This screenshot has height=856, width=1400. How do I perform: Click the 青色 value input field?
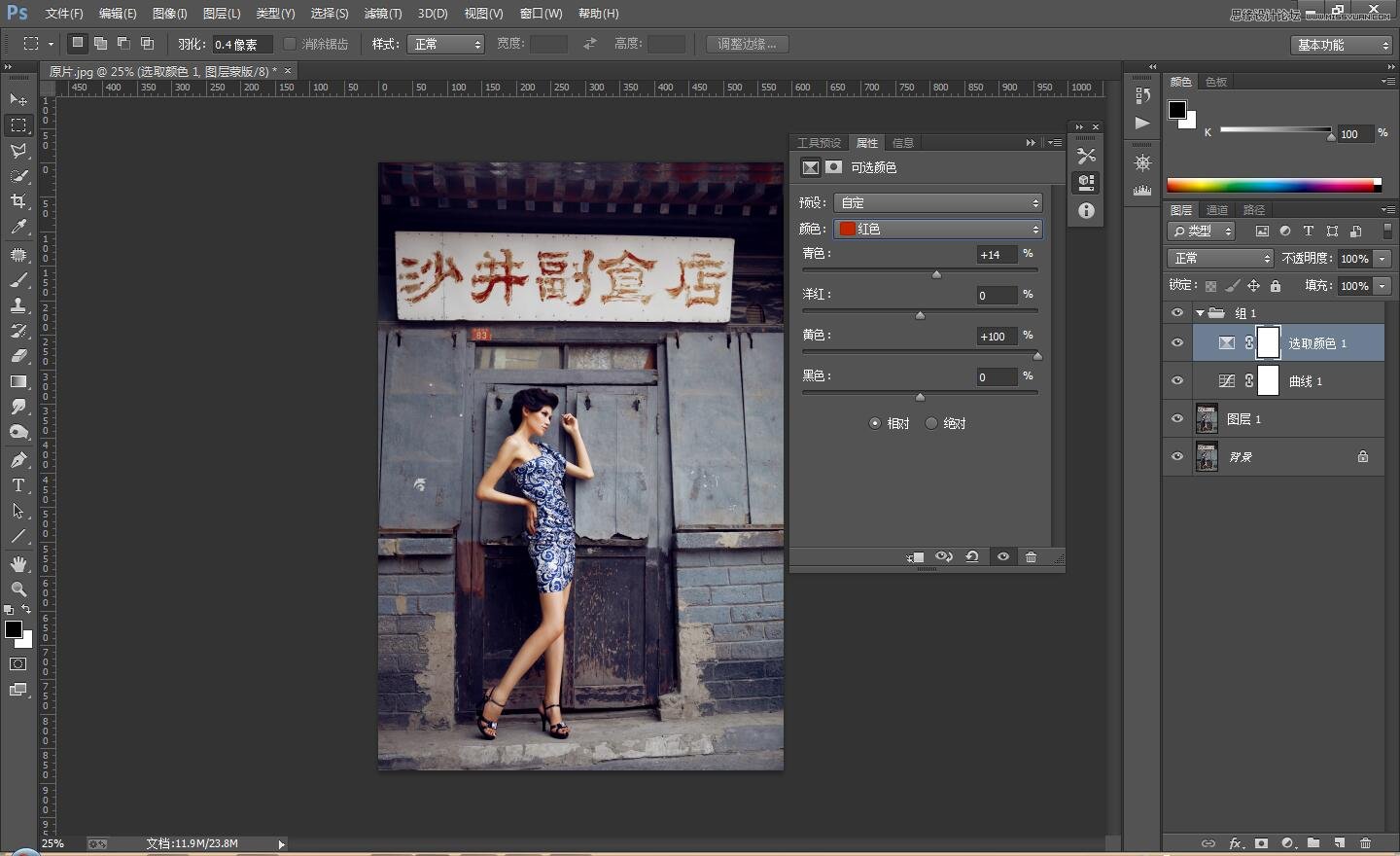(996, 255)
